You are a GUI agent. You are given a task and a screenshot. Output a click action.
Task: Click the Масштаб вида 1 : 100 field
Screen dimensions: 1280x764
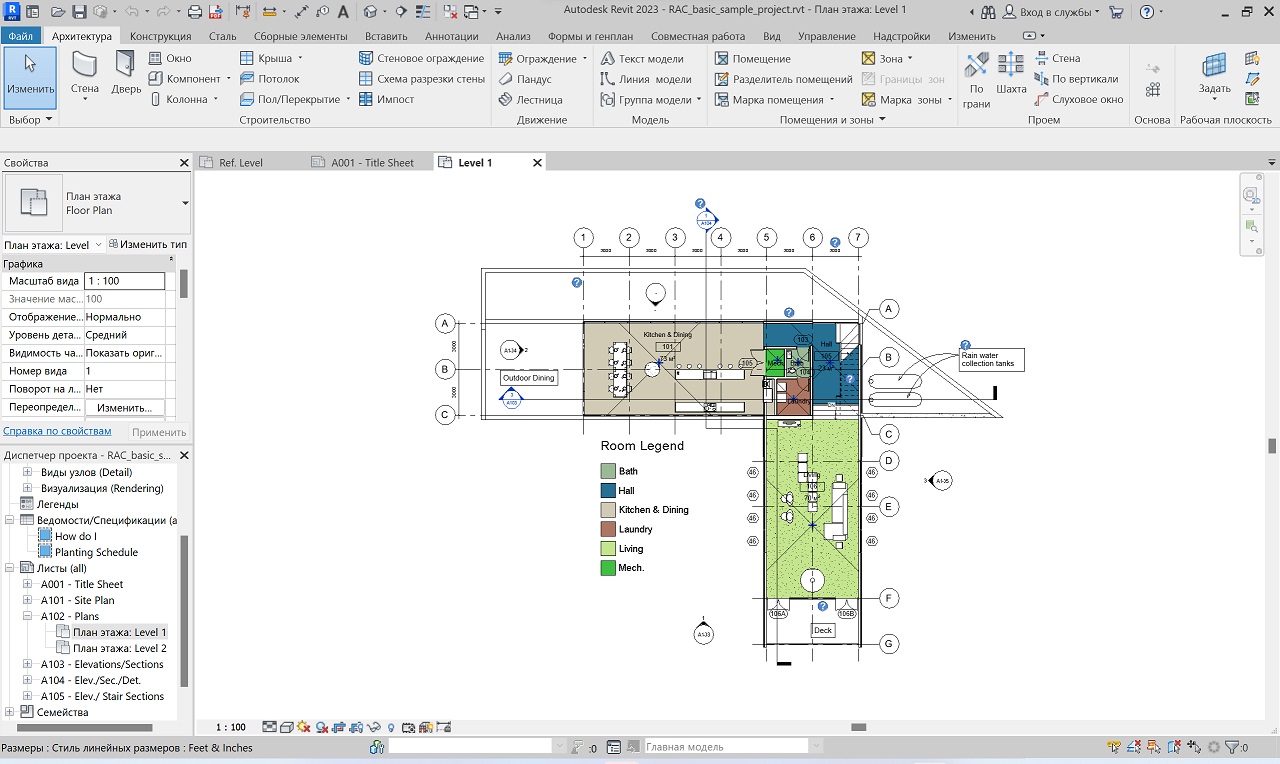tap(124, 281)
